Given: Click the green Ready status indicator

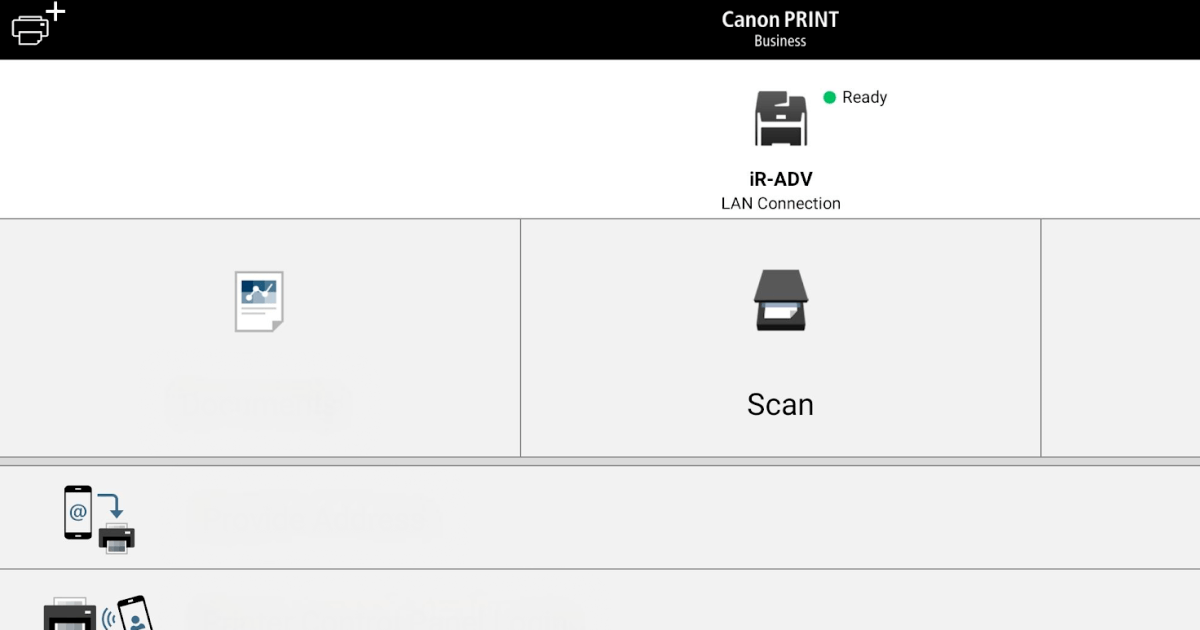Looking at the screenshot, I should click(830, 97).
